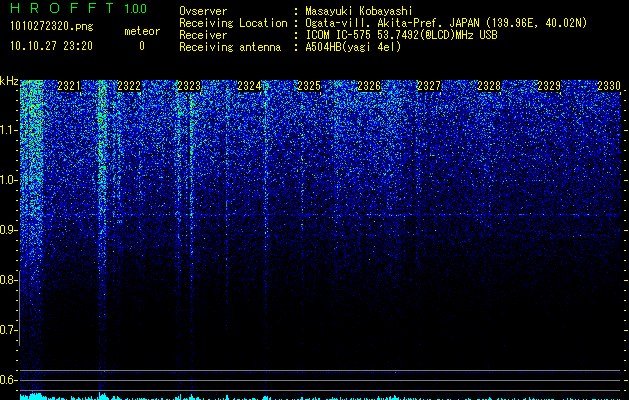Click the 2323 time marker

[189, 86]
